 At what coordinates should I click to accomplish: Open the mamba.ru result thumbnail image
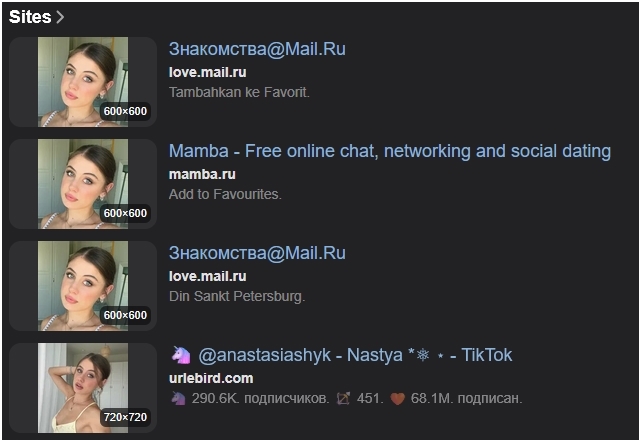[x=83, y=184]
